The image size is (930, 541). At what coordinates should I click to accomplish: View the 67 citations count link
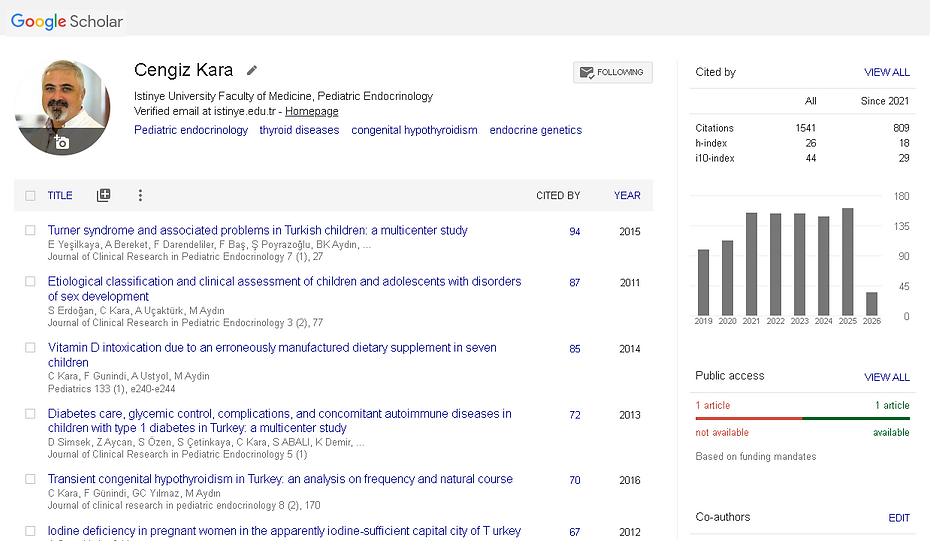click(x=575, y=532)
